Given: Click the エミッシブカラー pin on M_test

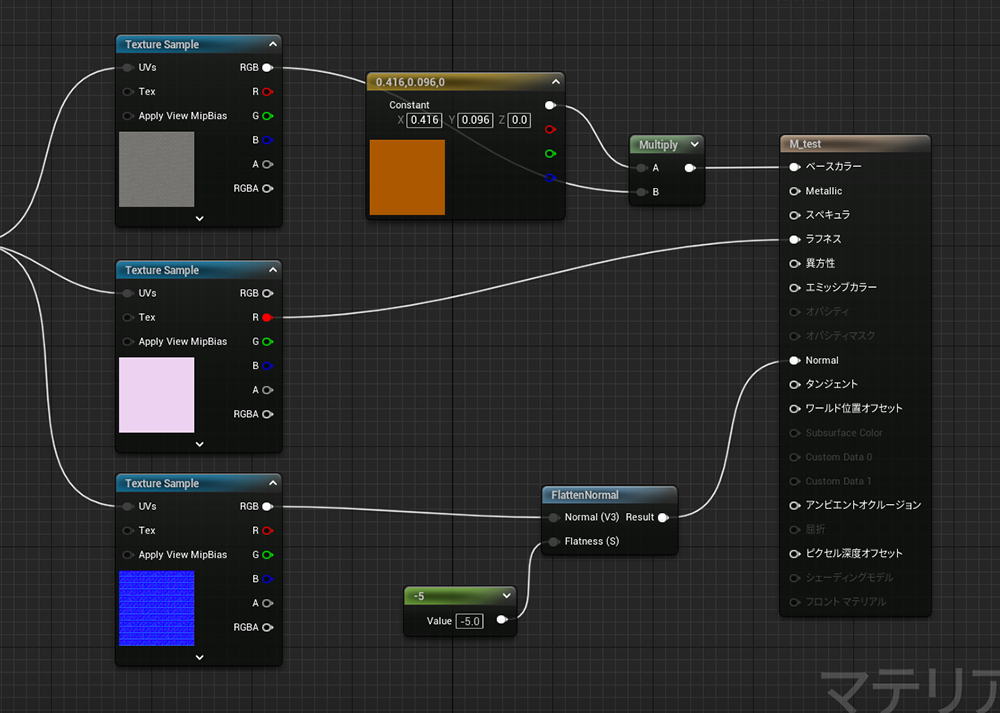Looking at the screenshot, I should (x=794, y=288).
